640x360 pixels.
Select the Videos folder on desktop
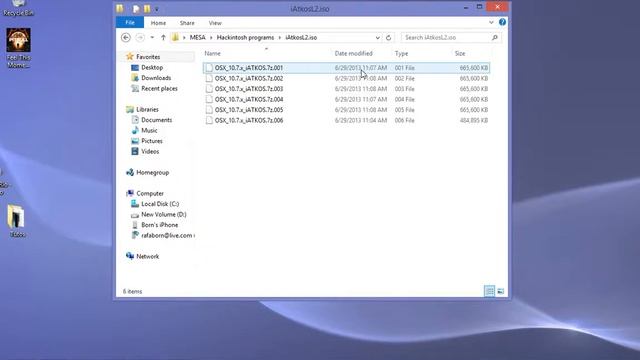coord(17,221)
